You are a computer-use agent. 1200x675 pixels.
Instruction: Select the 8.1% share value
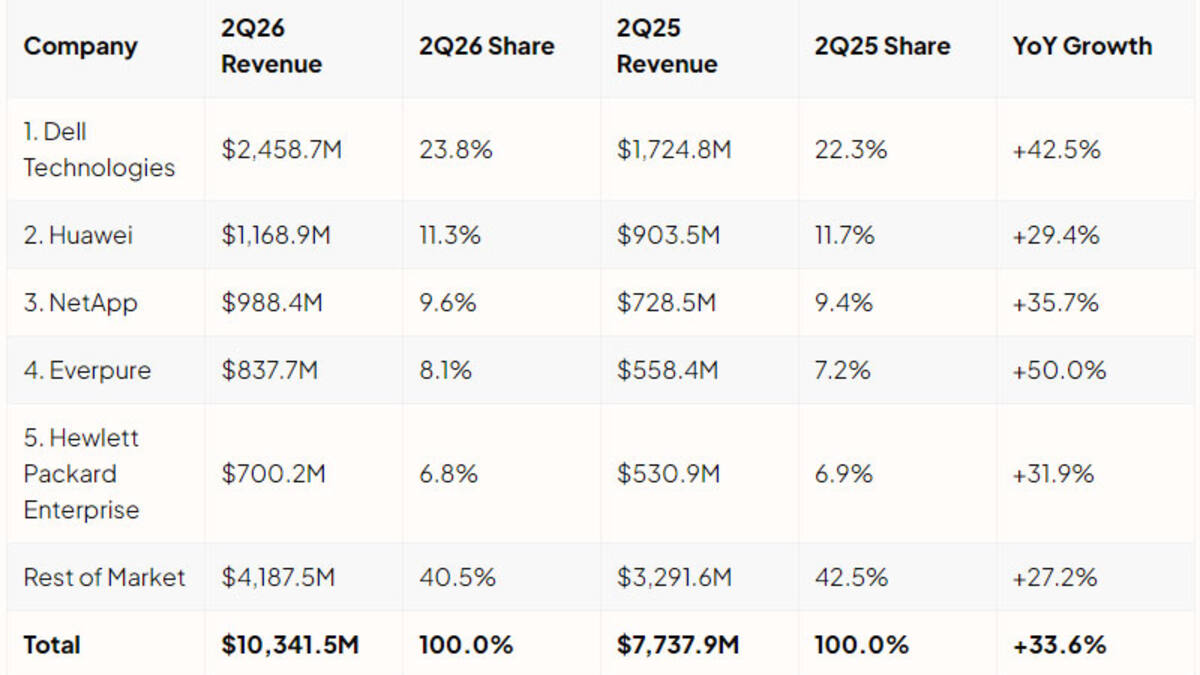[x=445, y=370]
